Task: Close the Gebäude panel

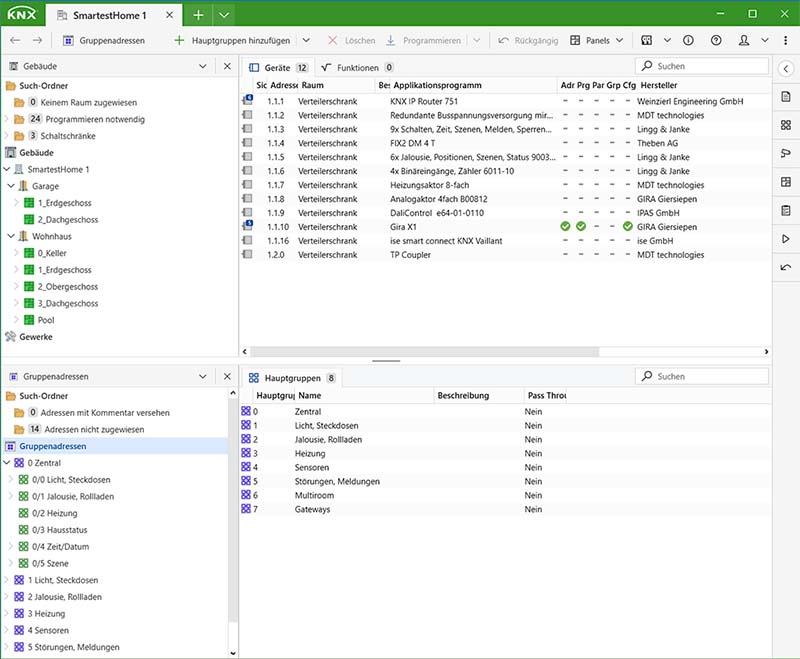Action: tap(227, 66)
